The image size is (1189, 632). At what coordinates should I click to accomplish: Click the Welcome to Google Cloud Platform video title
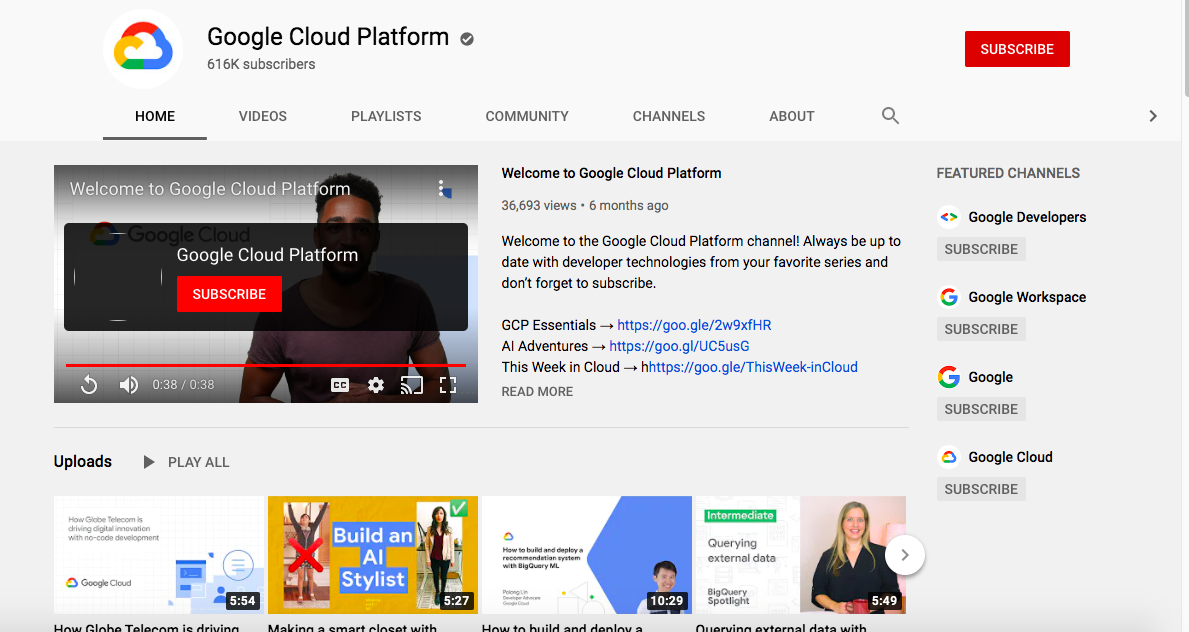611,173
